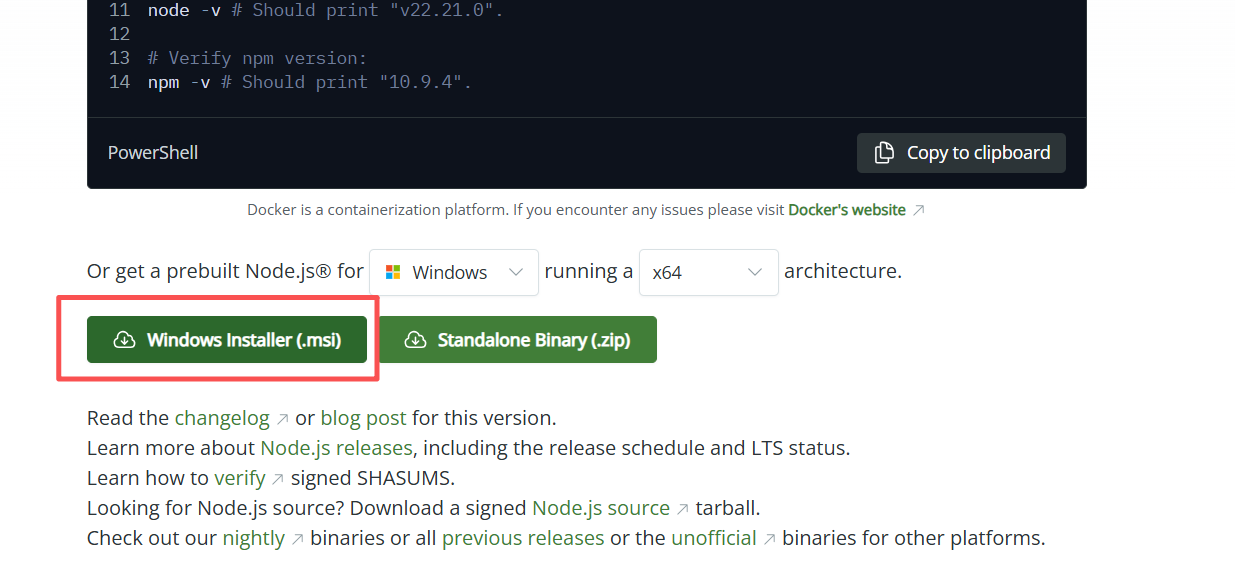Screen dimensions: 1235x579
Task: Download the Windows Installer (.msi)
Action: point(227,340)
